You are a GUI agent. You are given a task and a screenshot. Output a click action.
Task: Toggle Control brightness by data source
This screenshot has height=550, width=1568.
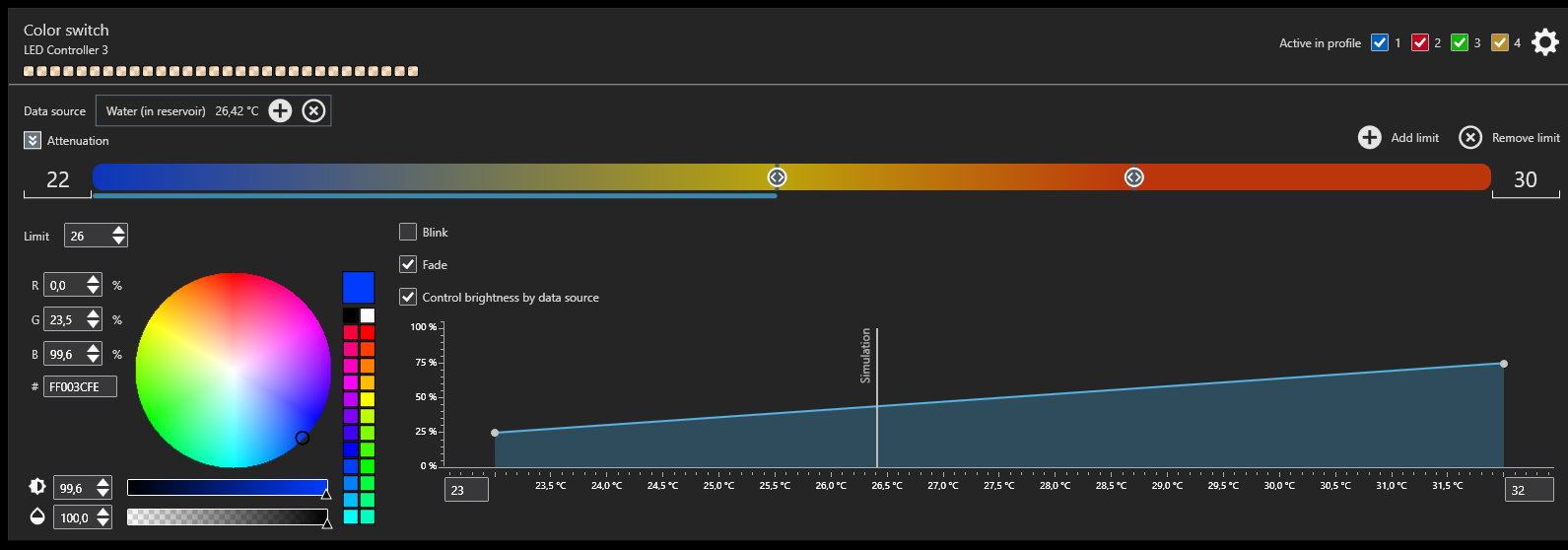pos(408,297)
